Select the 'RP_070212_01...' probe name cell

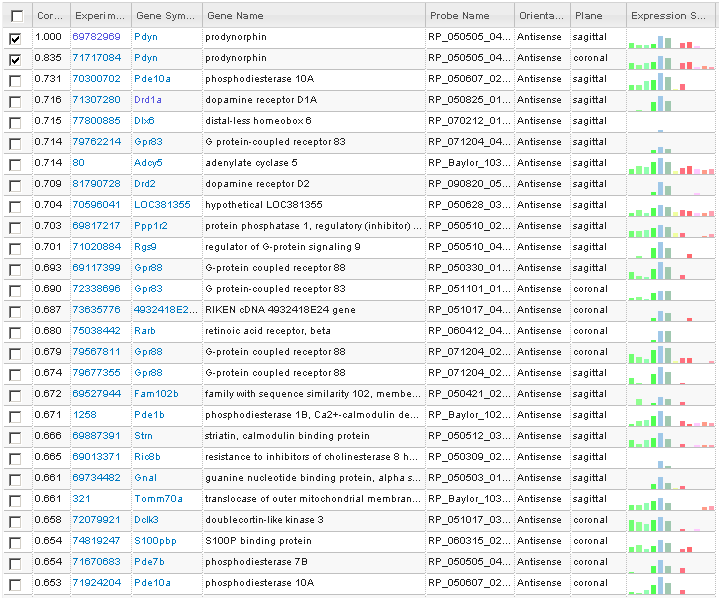point(469,121)
